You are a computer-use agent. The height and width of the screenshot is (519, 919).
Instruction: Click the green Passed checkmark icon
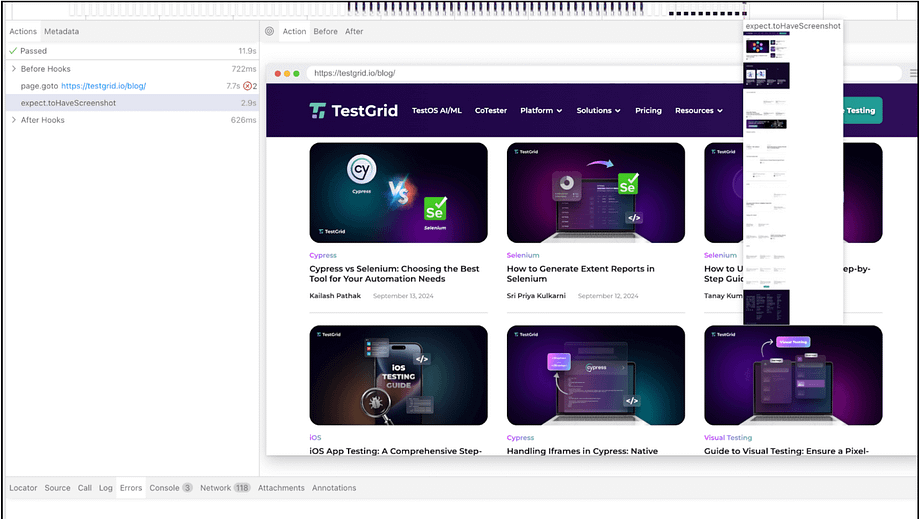click(13, 51)
